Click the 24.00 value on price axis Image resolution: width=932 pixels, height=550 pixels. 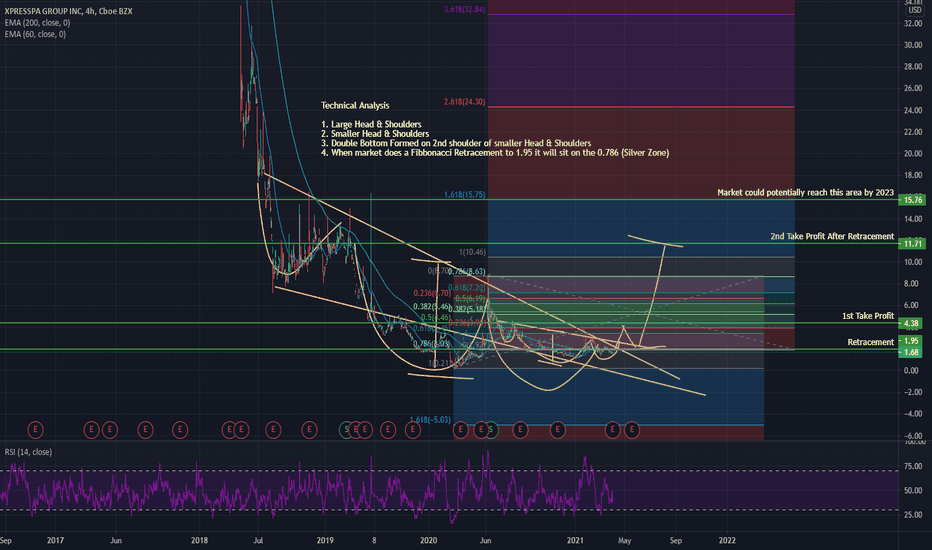pyautogui.click(x=913, y=110)
